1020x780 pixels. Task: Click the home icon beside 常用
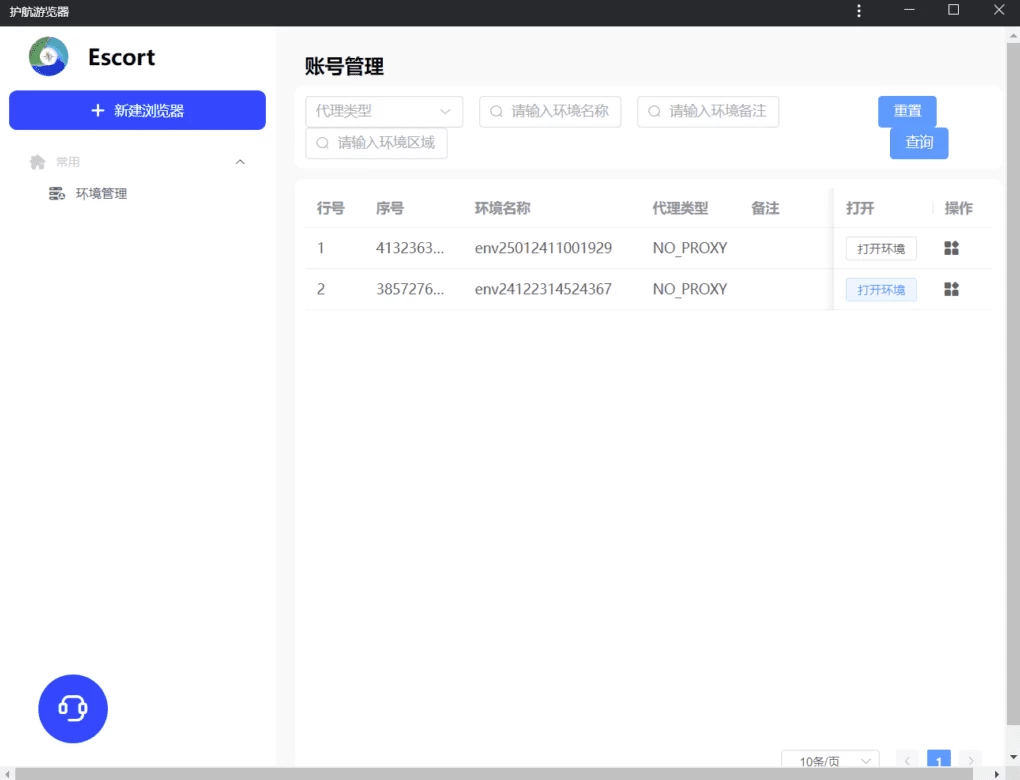point(38,162)
